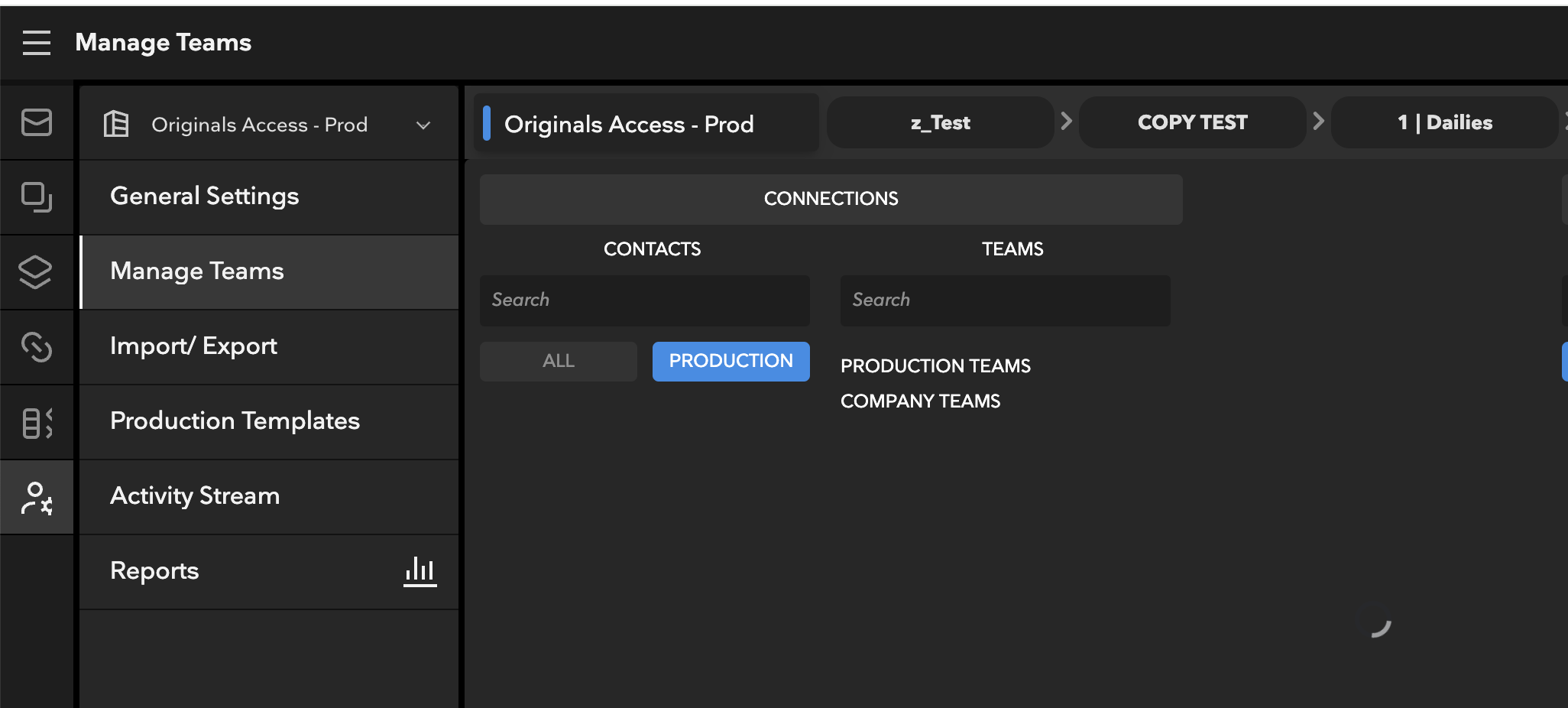Select the COPY TEST breadcrumb button
The width and height of the screenshot is (1568, 708).
point(1193,122)
